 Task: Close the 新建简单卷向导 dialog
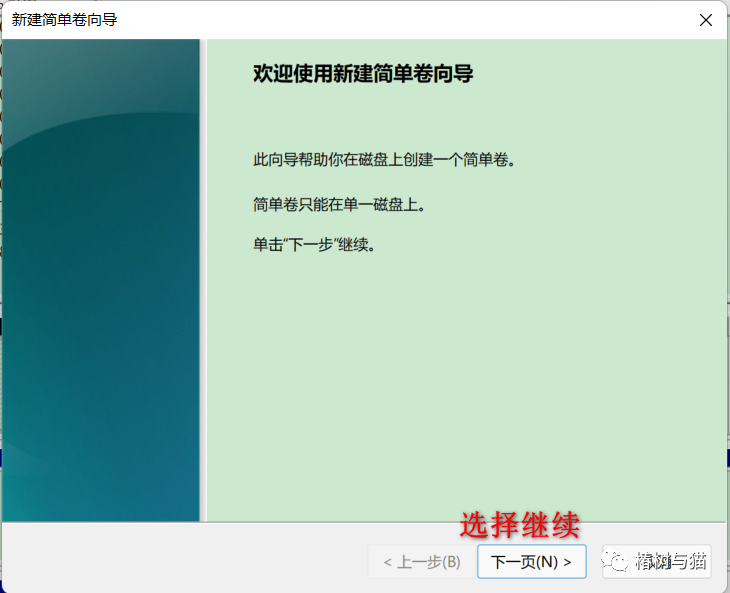(x=706, y=20)
